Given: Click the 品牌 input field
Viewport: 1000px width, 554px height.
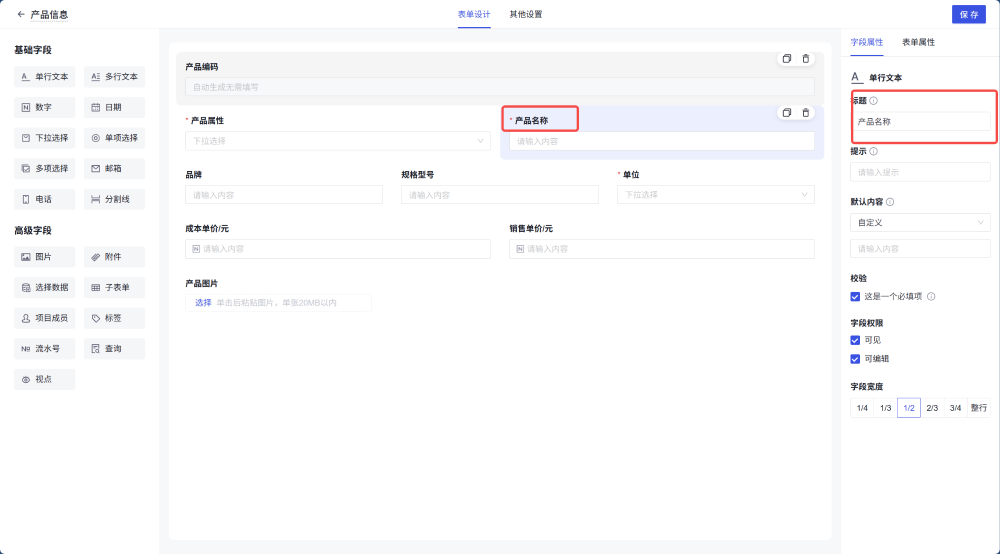Looking at the screenshot, I should [x=283, y=194].
